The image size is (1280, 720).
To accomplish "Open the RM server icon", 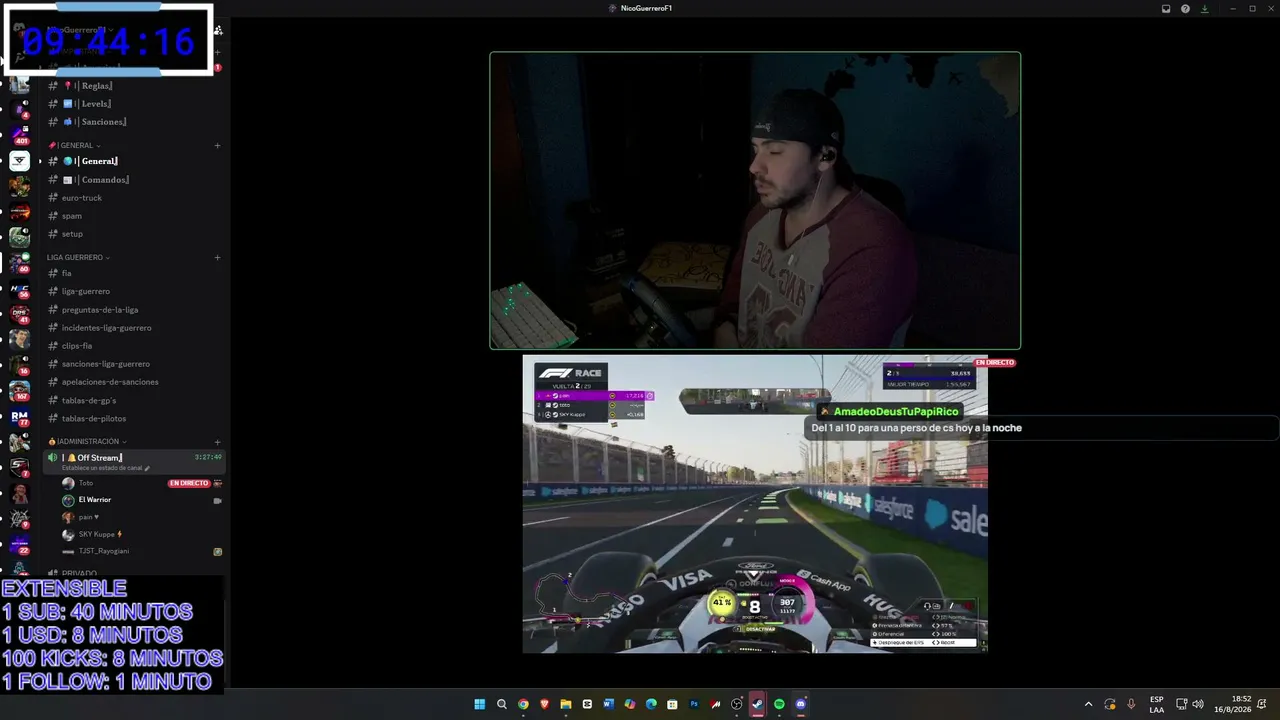I will click(20, 416).
